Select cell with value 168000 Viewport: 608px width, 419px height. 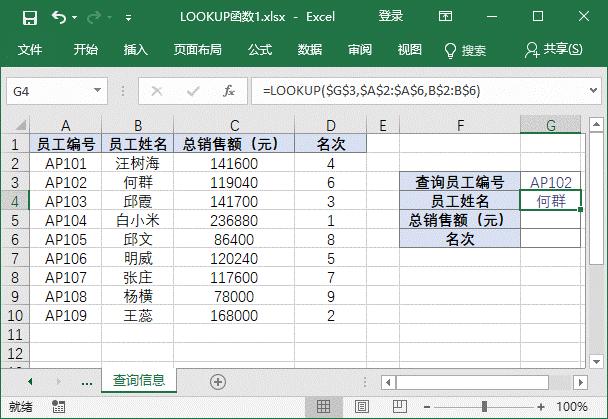(234, 316)
